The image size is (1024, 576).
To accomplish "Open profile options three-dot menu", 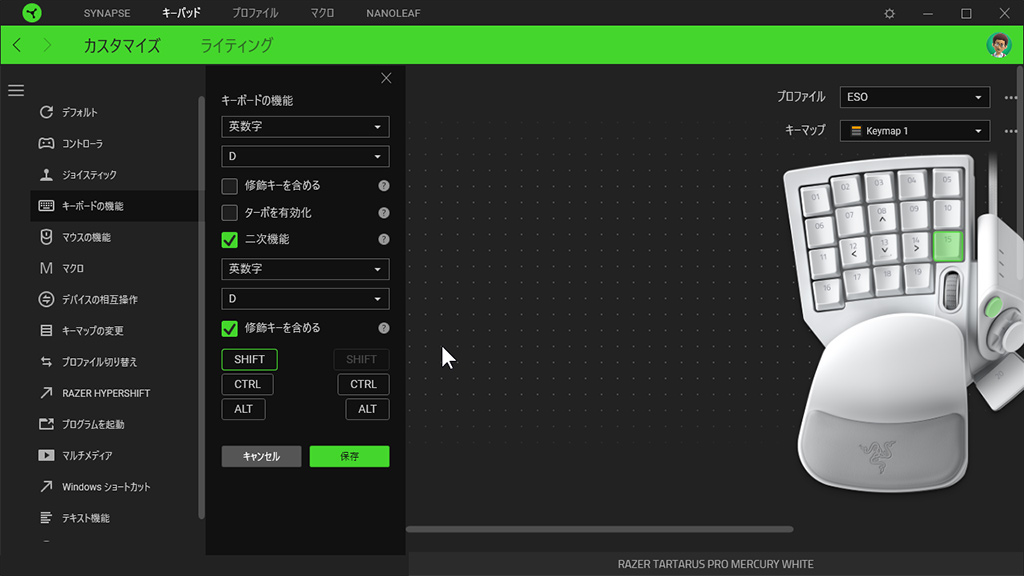I will point(1010,97).
